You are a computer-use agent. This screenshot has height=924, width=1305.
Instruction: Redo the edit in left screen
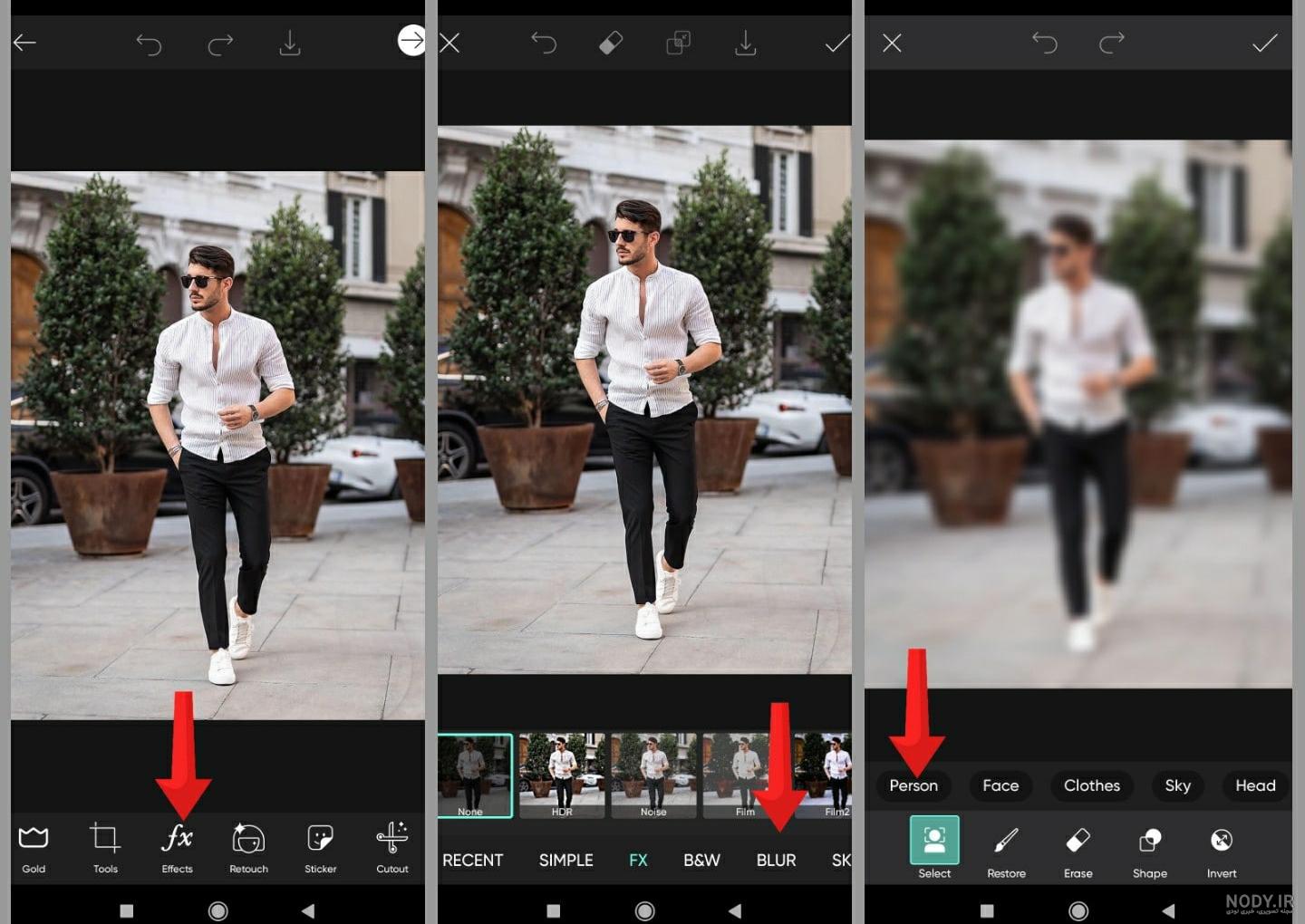[x=220, y=43]
